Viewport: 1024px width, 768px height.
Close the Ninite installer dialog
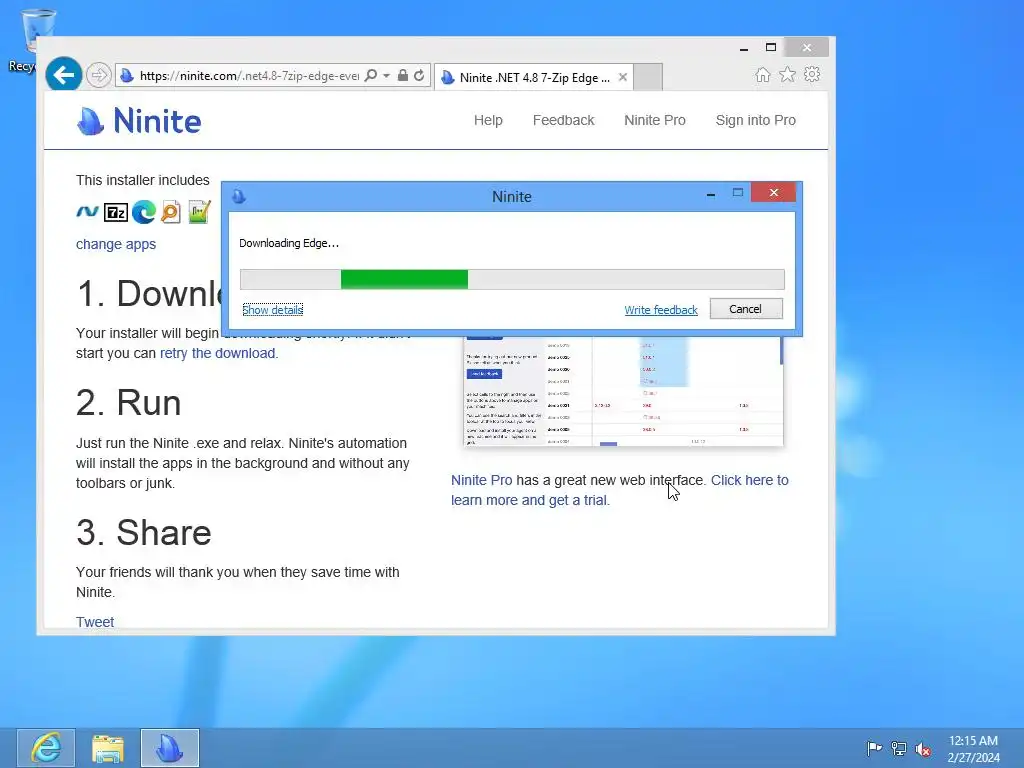[x=773, y=193]
